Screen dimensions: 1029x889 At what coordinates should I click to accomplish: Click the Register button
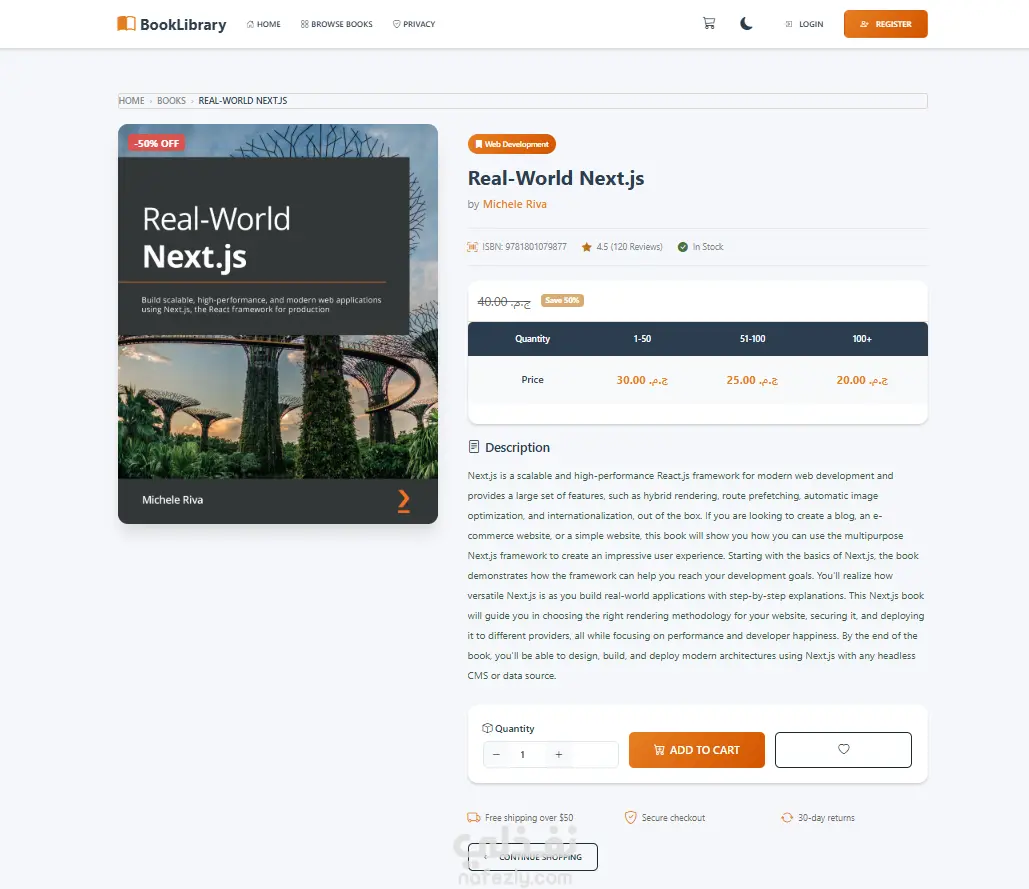click(x=885, y=24)
